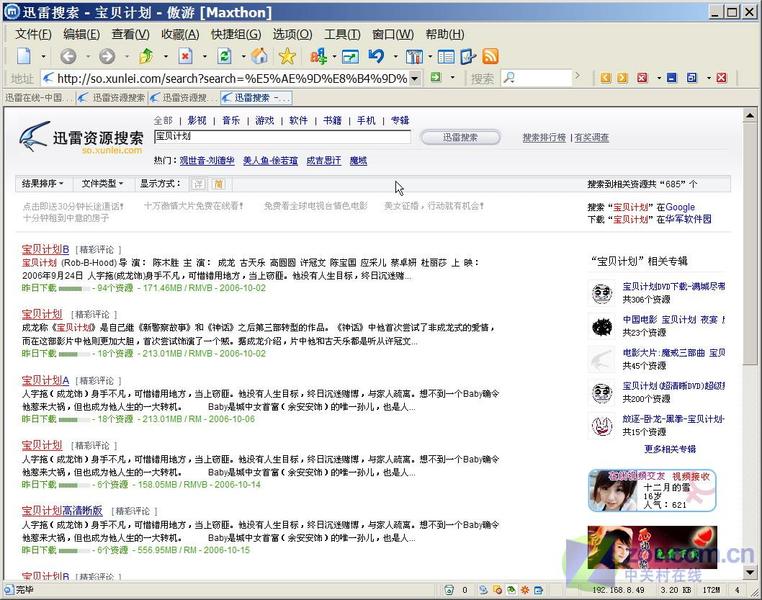Switch to next tab with orange right arrow
Screen dimensions: 762x600
click(x=622, y=78)
